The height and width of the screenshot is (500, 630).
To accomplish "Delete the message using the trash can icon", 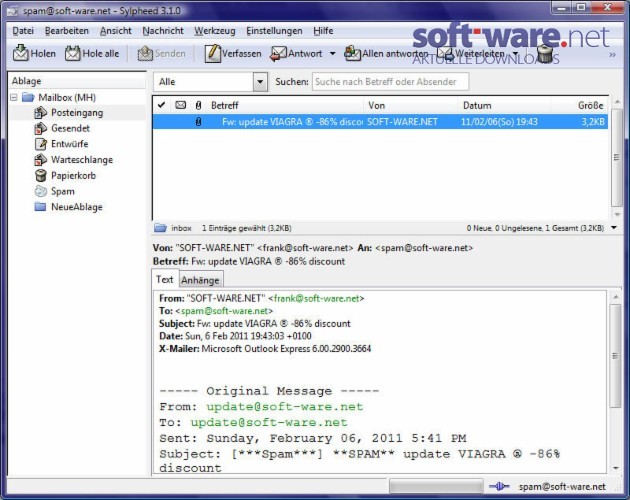I will pyautogui.click(x=545, y=54).
